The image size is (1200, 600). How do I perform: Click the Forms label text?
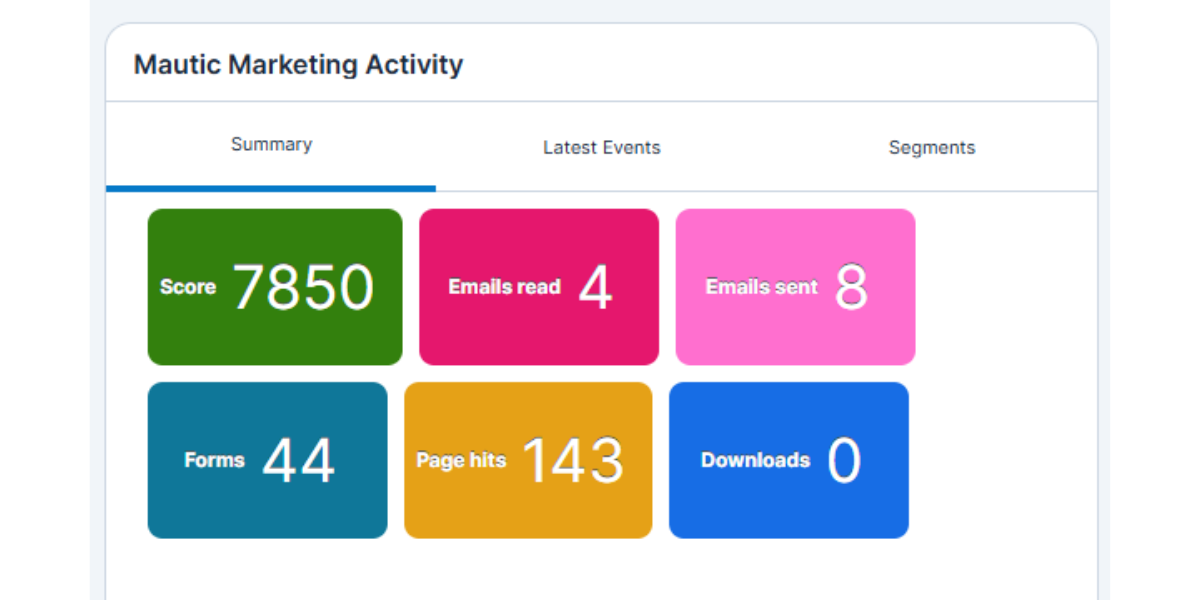point(214,461)
